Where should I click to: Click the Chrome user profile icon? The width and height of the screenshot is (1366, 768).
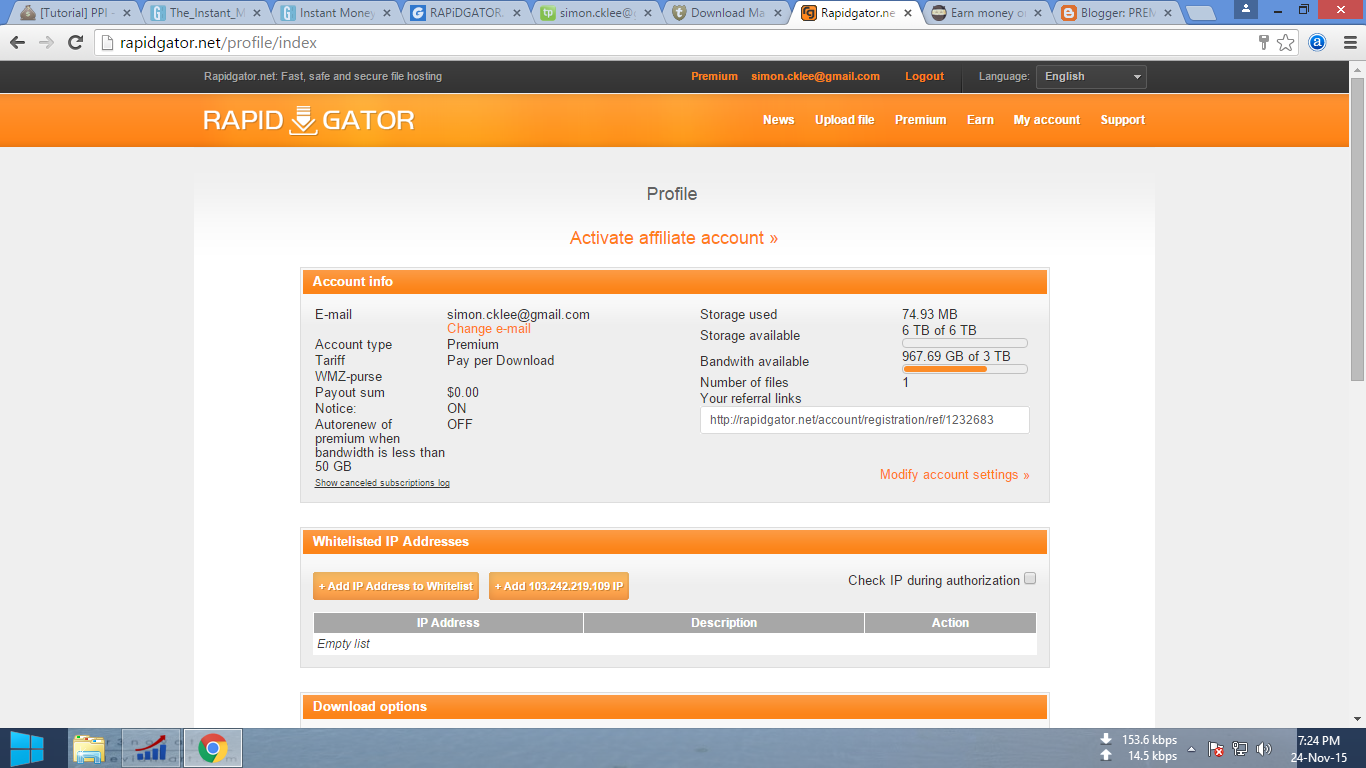click(1246, 9)
